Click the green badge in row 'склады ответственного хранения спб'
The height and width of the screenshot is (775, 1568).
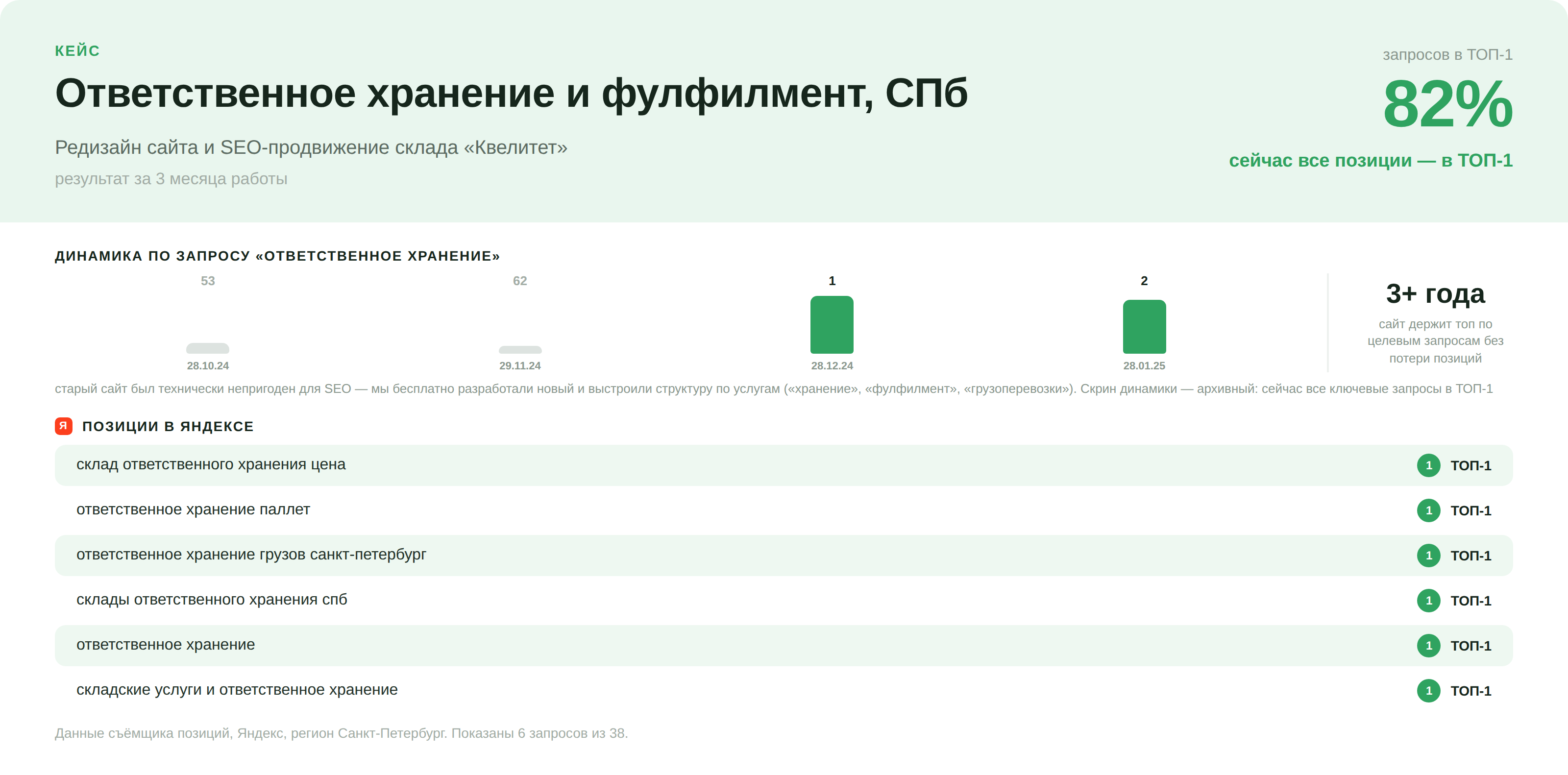(x=1428, y=601)
